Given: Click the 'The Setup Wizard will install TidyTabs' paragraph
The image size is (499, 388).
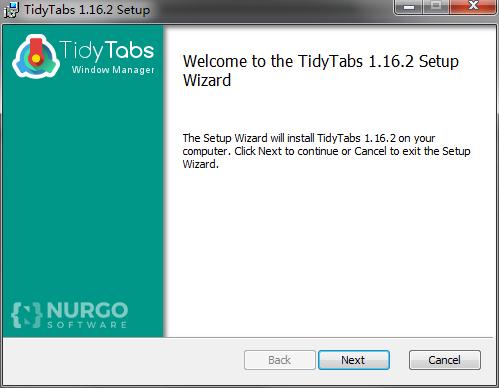Looking at the screenshot, I should 326,151.
